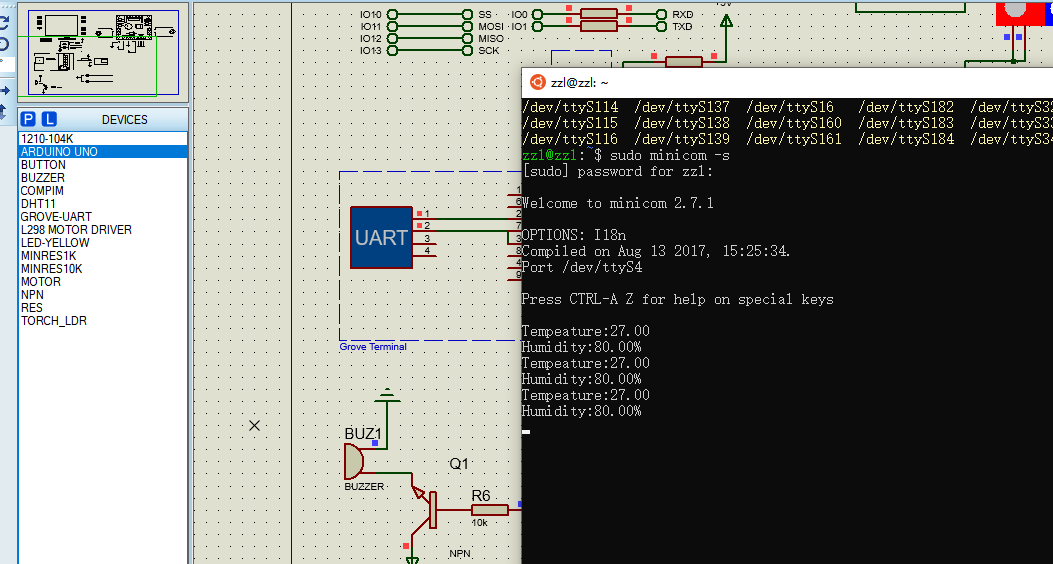The image size is (1053, 564).
Task: Select BUZZER in device list
Action: point(103,178)
